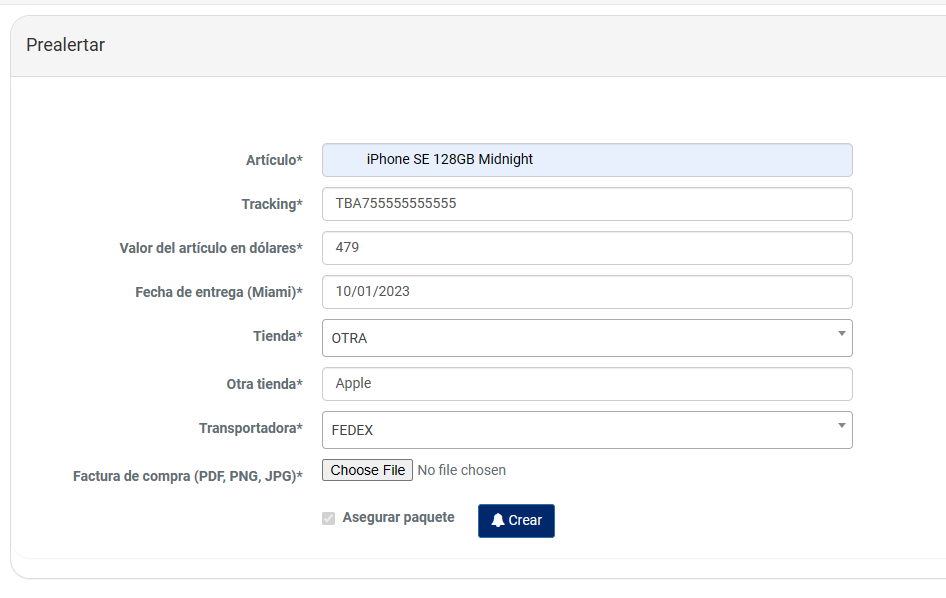Image resolution: width=946 pixels, height=598 pixels.
Task: Submit the form with the Crear button
Action: (x=516, y=521)
